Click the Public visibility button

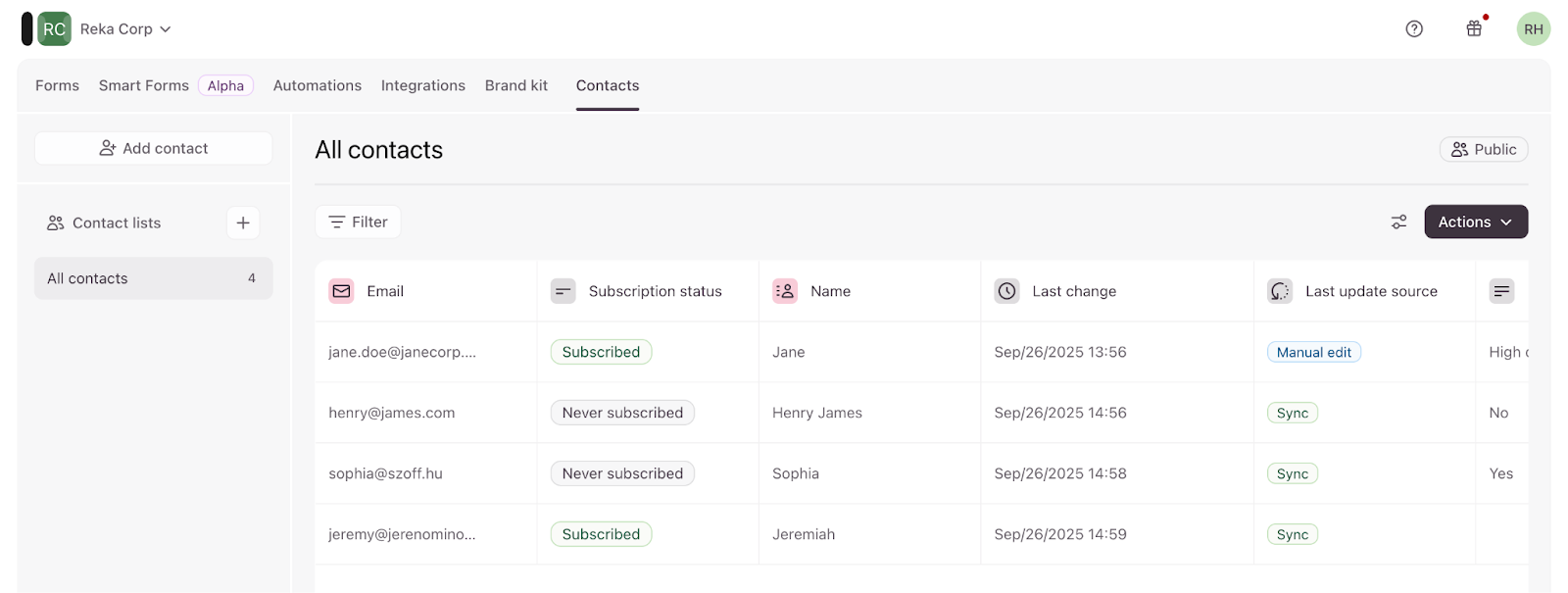(x=1483, y=149)
